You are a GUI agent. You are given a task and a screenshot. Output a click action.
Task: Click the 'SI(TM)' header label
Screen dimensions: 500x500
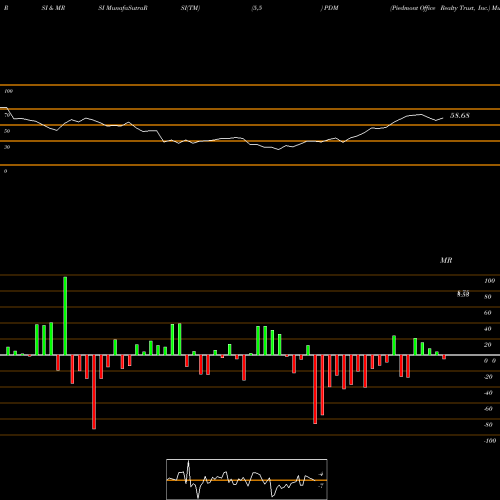click(x=190, y=8)
